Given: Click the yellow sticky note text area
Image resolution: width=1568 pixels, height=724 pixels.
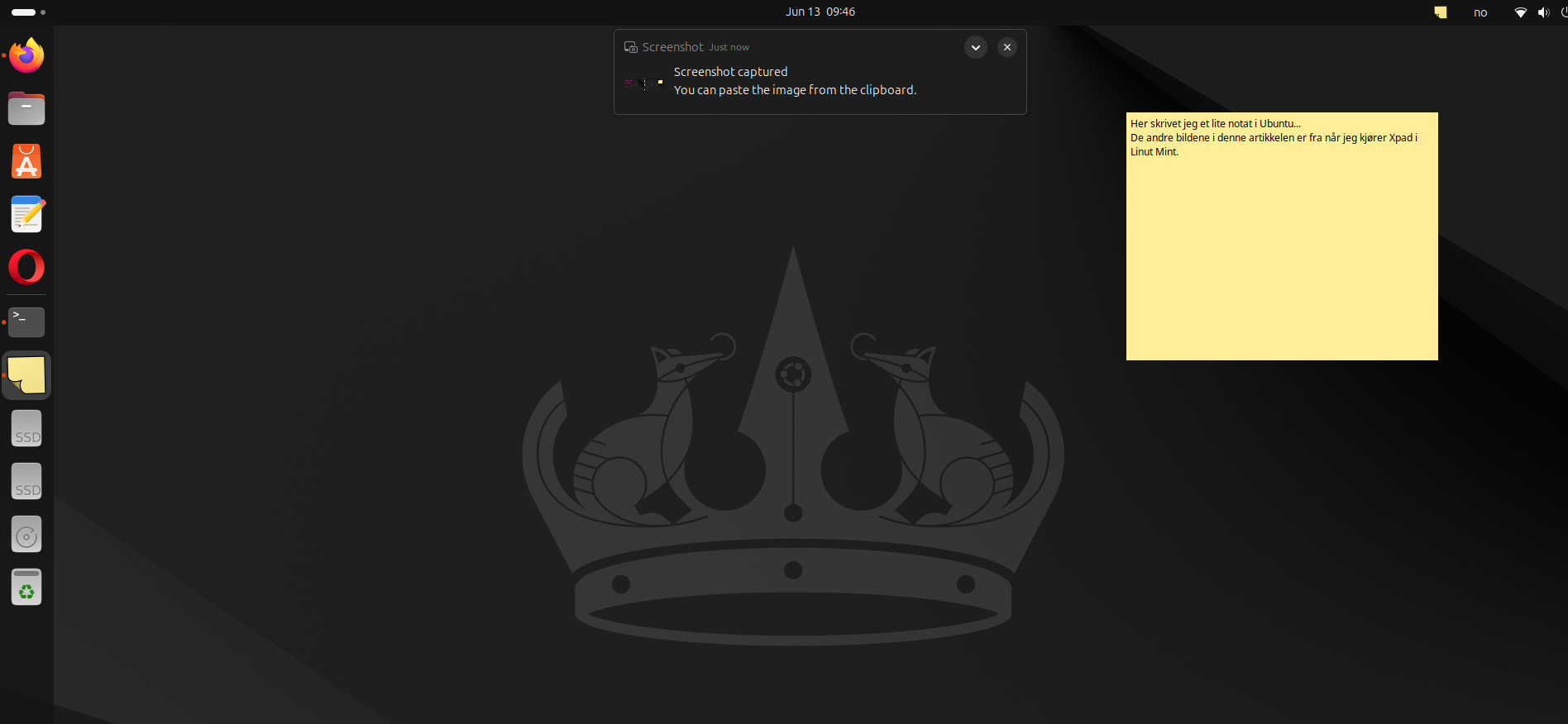Looking at the screenshot, I should pos(1282,236).
